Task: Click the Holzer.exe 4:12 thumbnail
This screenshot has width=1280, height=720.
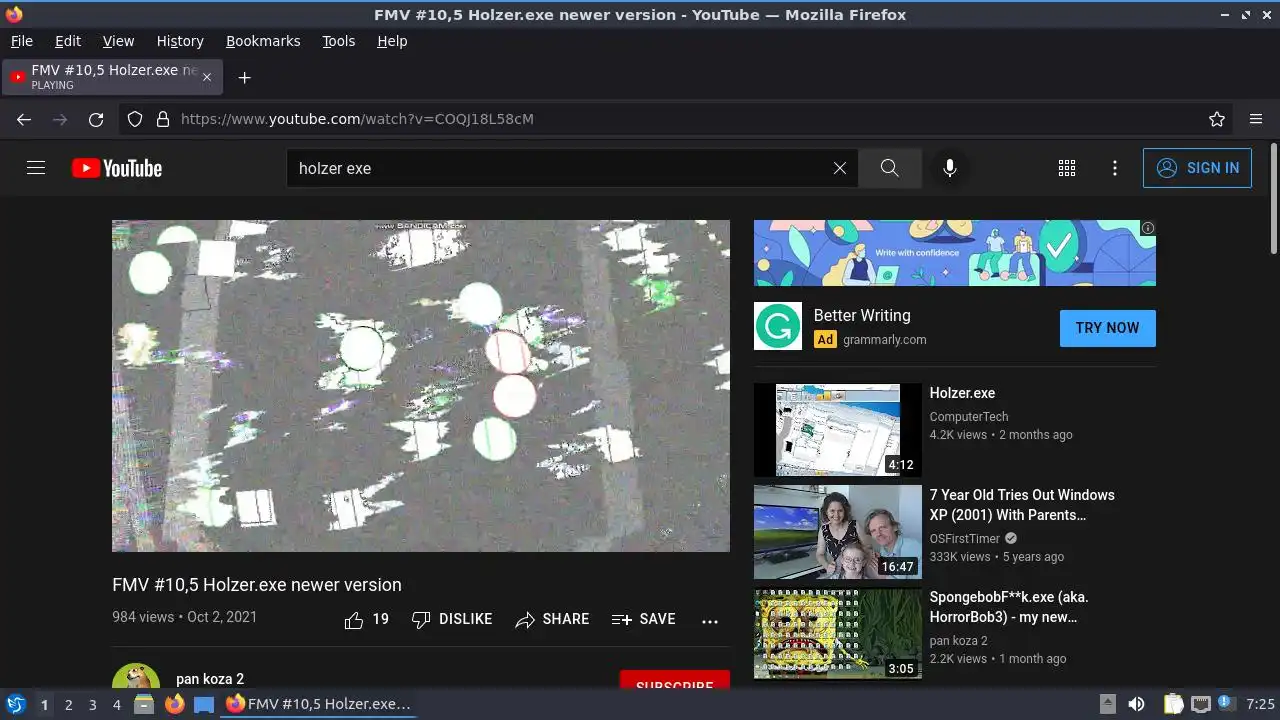Action: 838,430
